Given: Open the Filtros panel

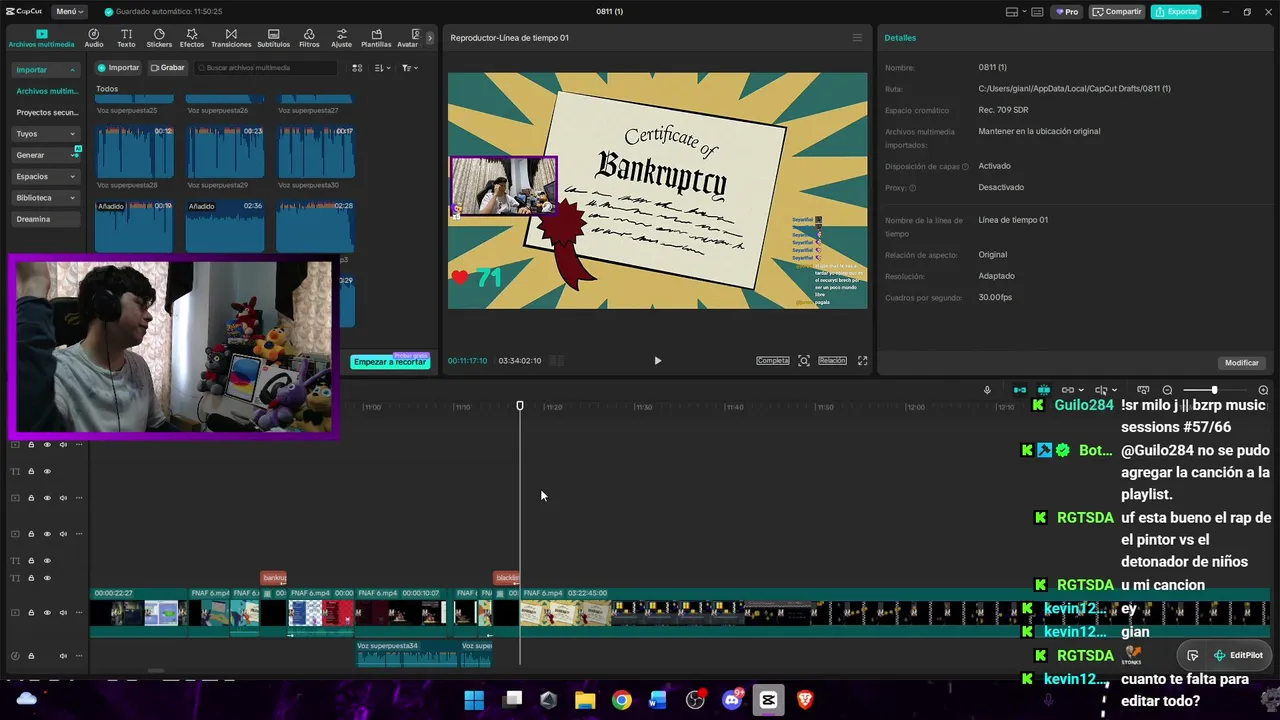Looking at the screenshot, I should 309,38.
